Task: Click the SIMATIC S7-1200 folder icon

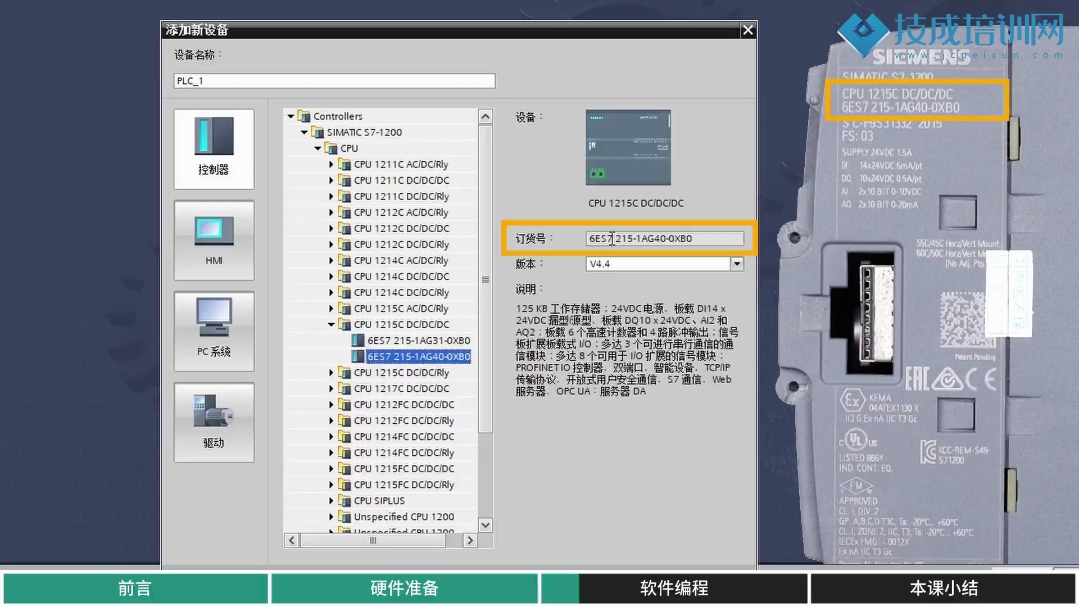Action: coord(317,132)
